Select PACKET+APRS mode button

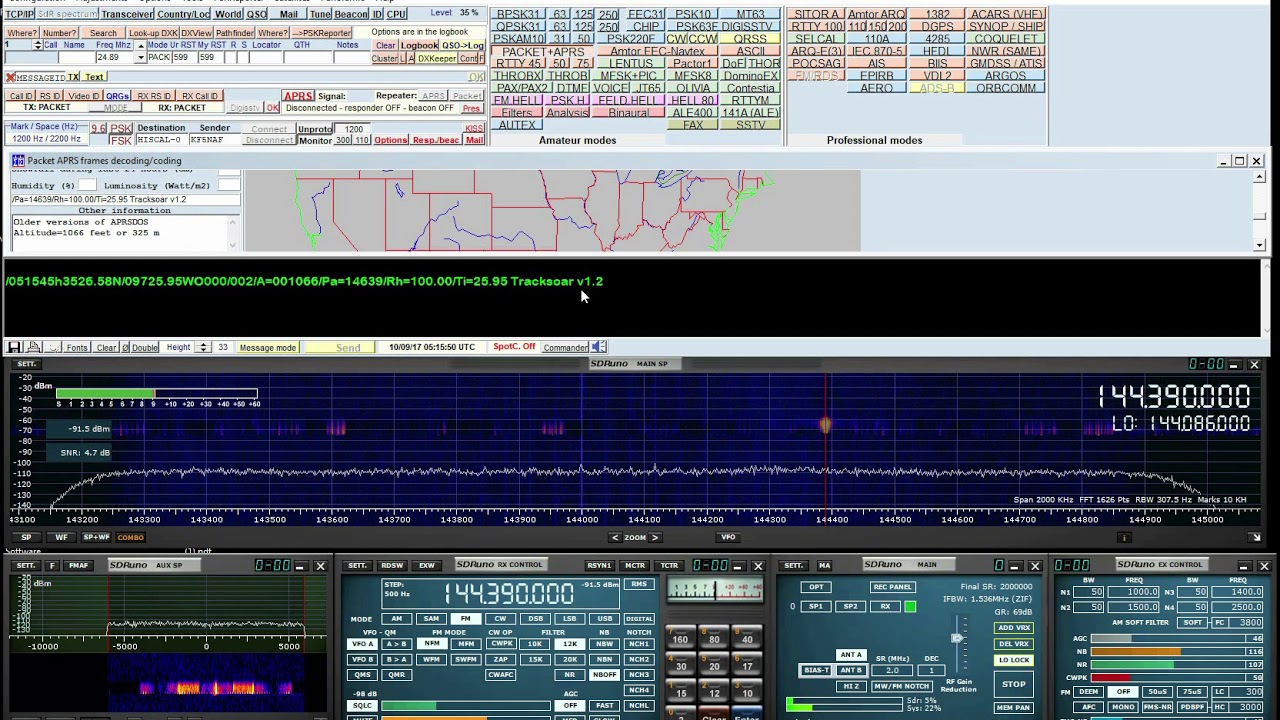coord(543,51)
